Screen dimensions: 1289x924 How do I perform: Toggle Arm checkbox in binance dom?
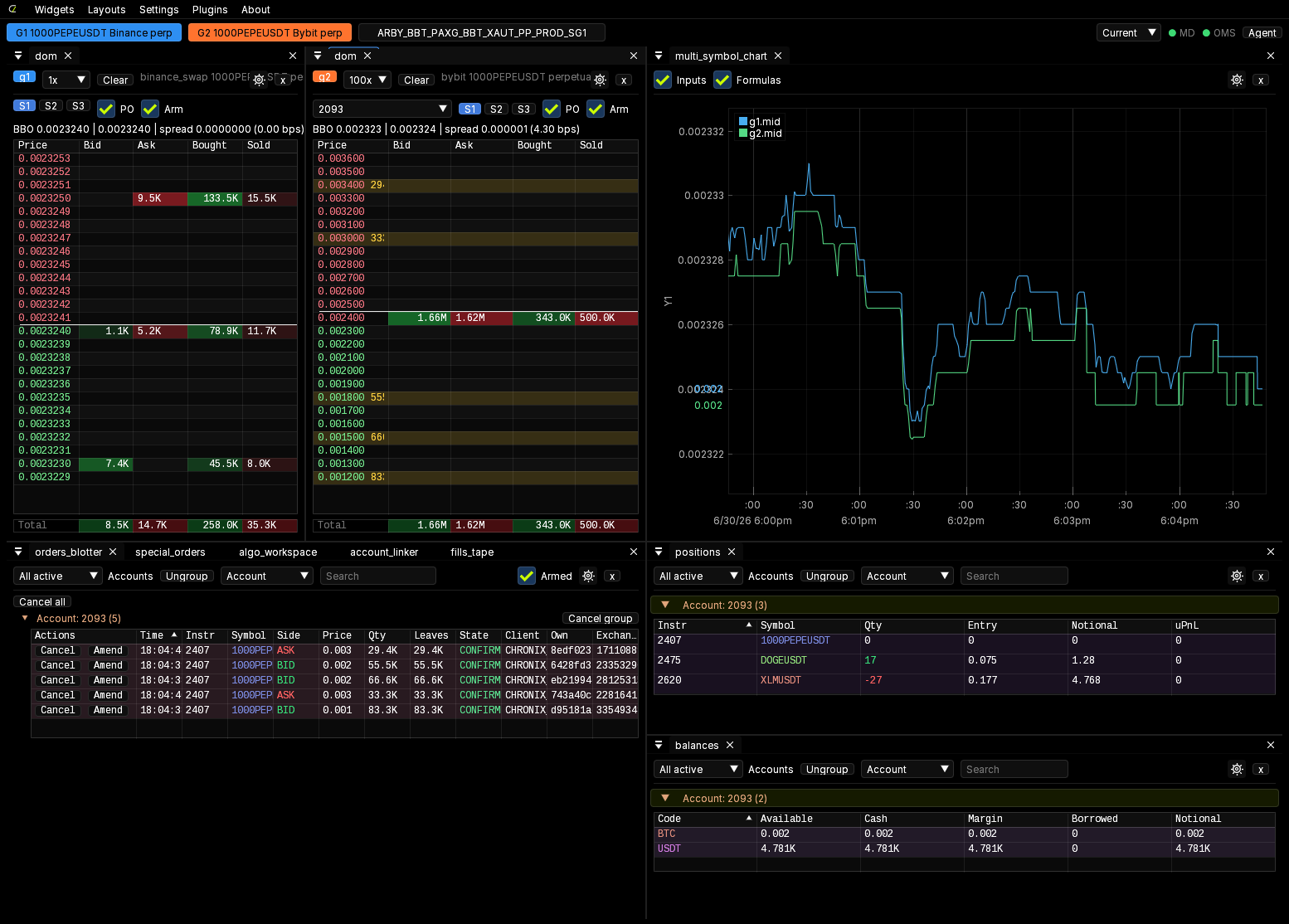150,109
